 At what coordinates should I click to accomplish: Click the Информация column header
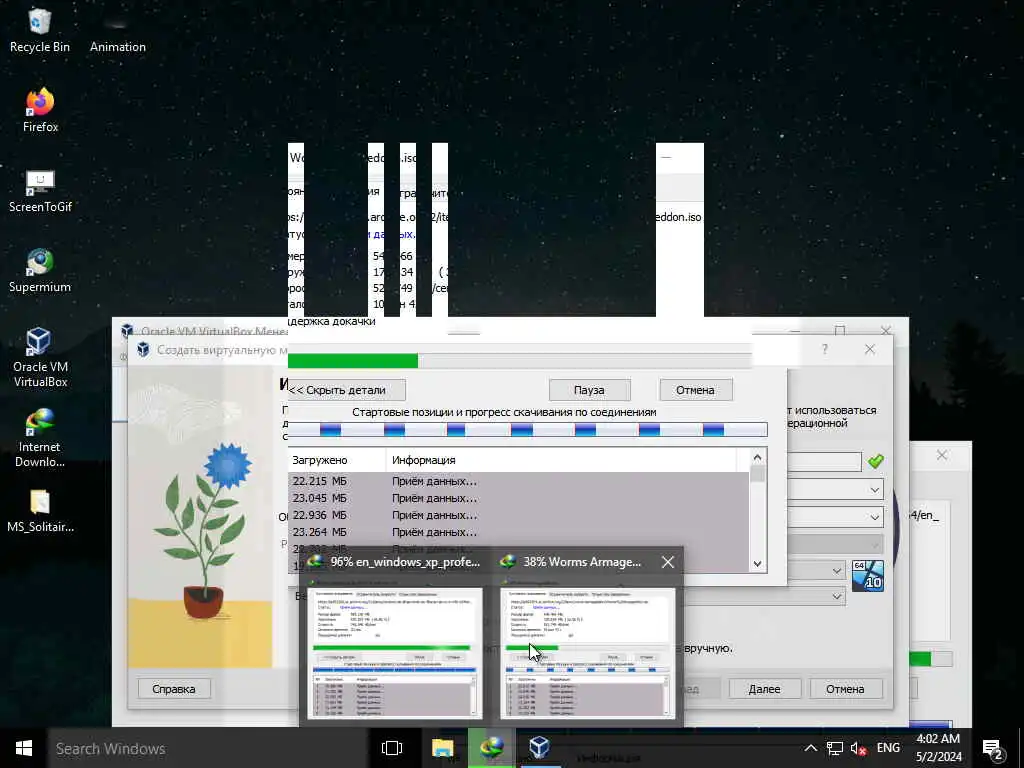pyautogui.click(x=562, y=460)
